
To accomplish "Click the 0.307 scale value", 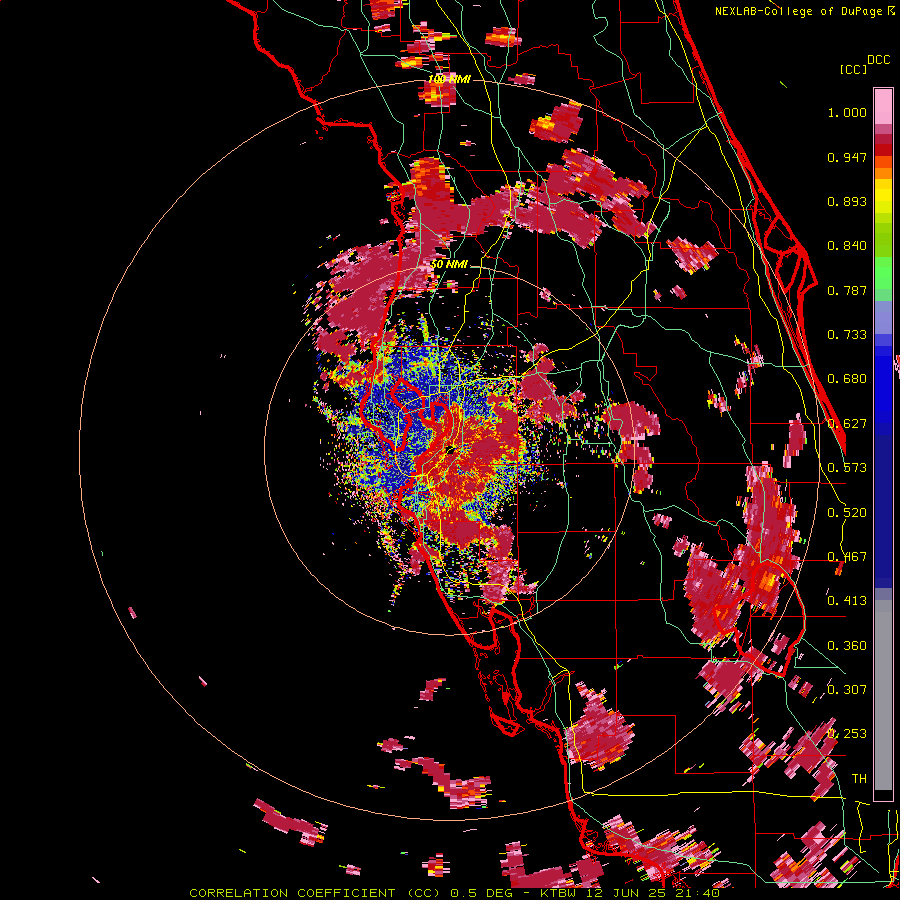I will click(x=847, y=690).
